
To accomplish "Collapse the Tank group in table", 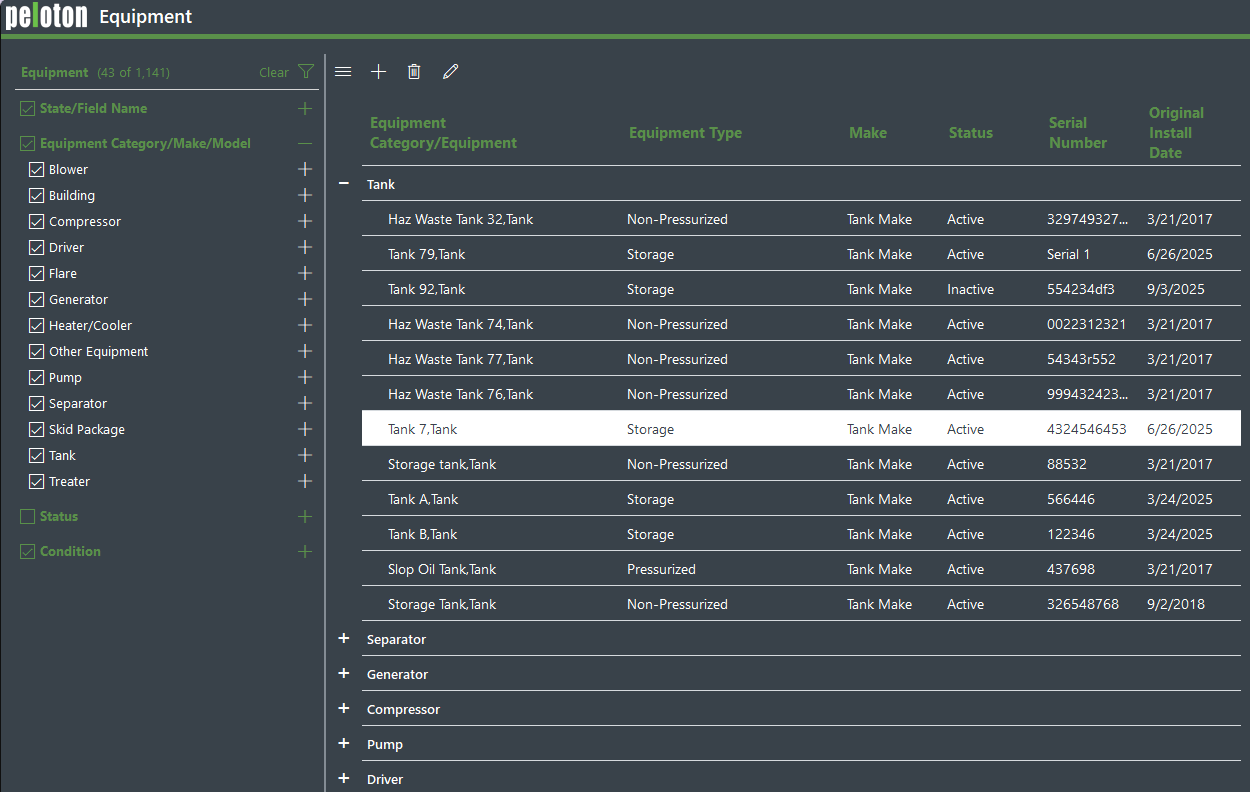I will click(x=344, y=184).
